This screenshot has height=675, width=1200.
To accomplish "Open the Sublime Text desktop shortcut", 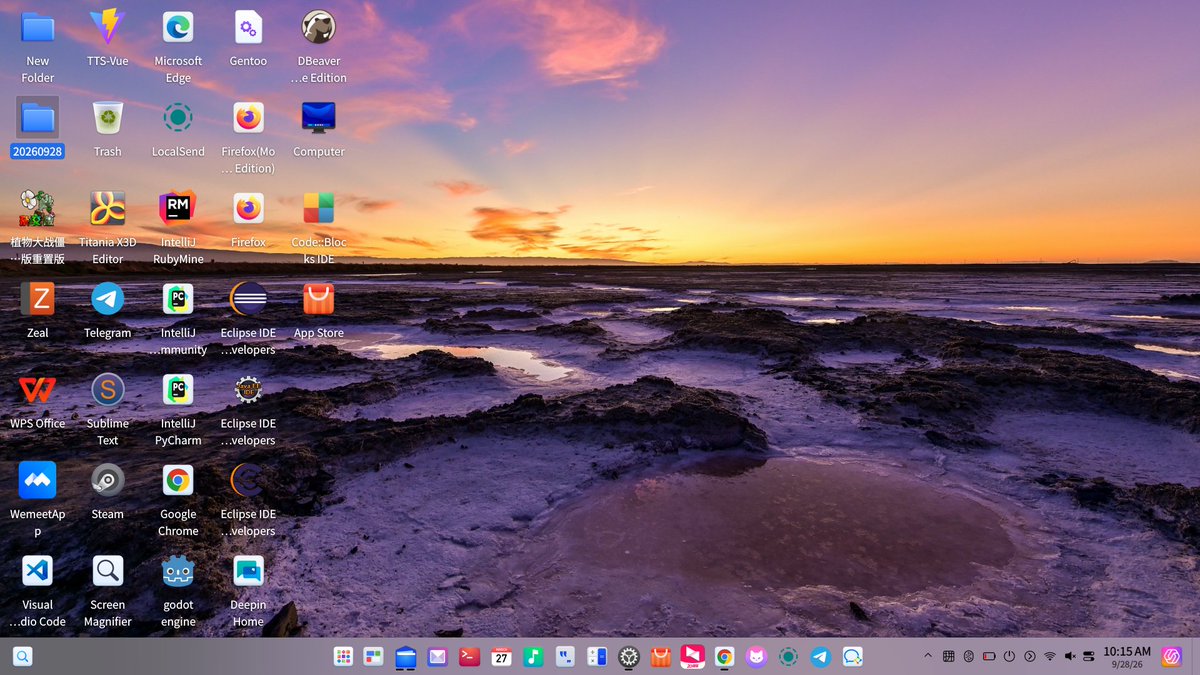I will [x=107, y=389].
